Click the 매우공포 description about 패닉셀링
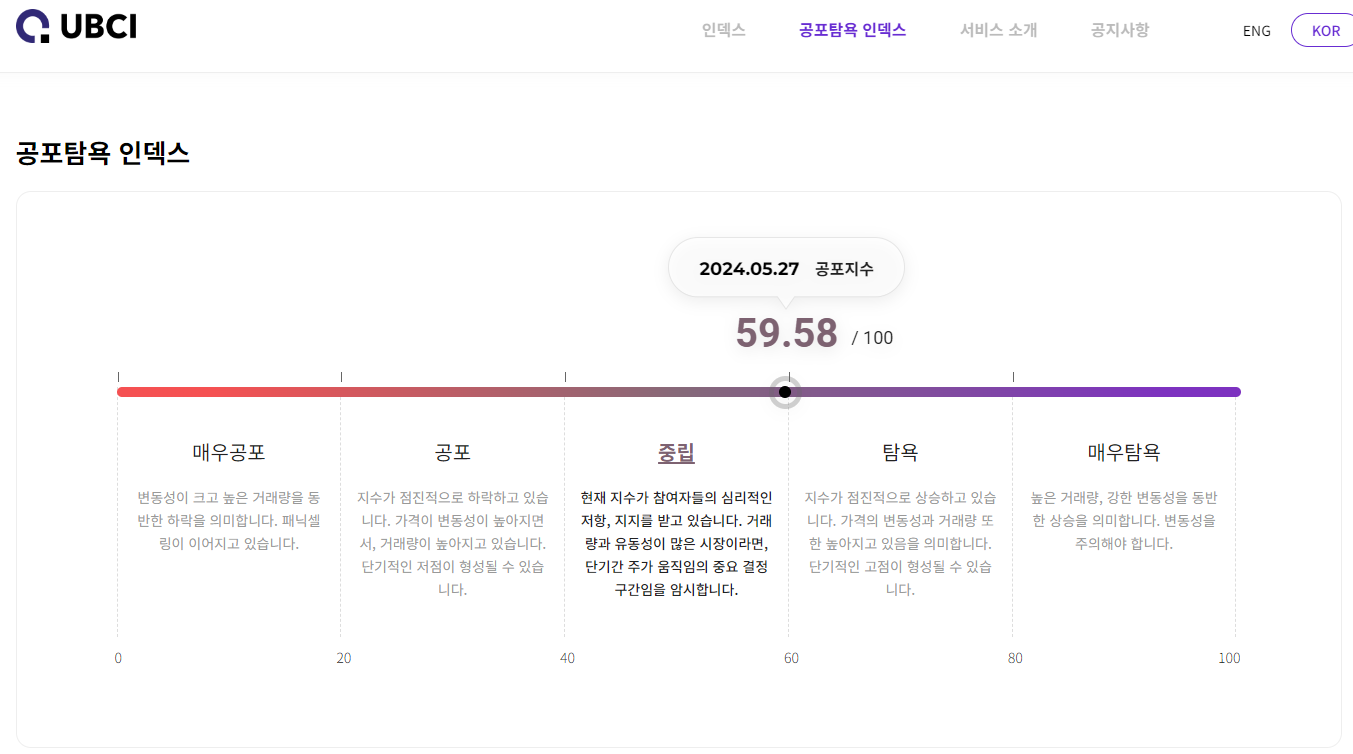Screen dimensions: 1353x754 [x=229, y=520]
